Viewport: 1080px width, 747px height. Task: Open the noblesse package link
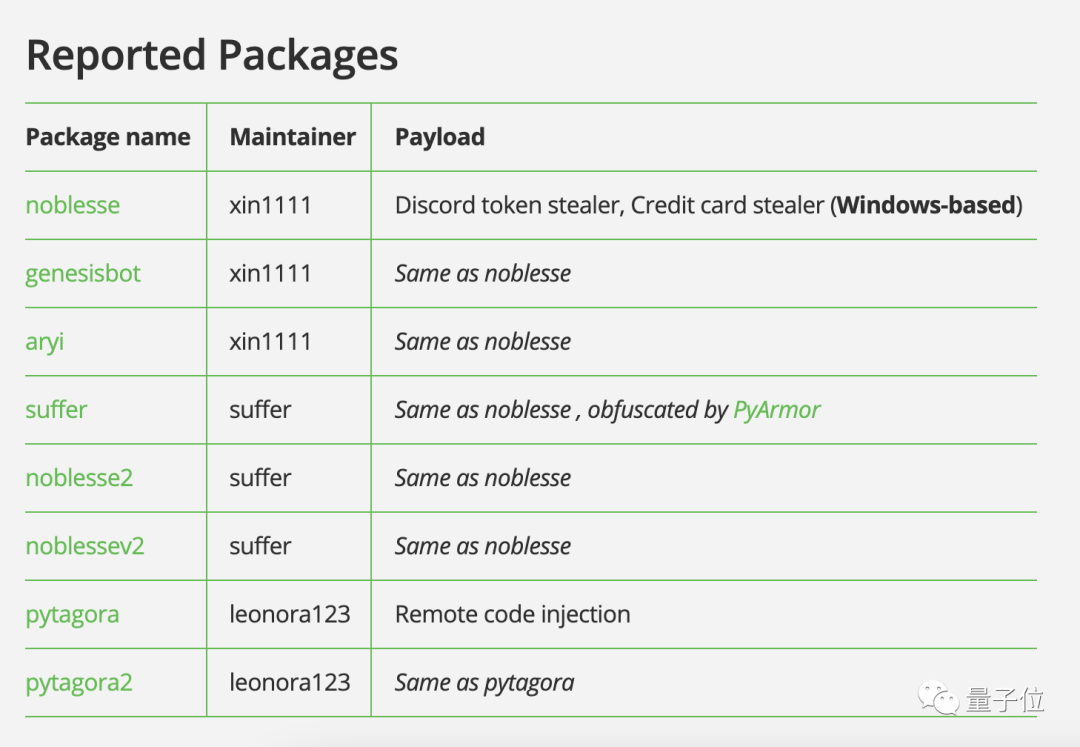(73, 205)
